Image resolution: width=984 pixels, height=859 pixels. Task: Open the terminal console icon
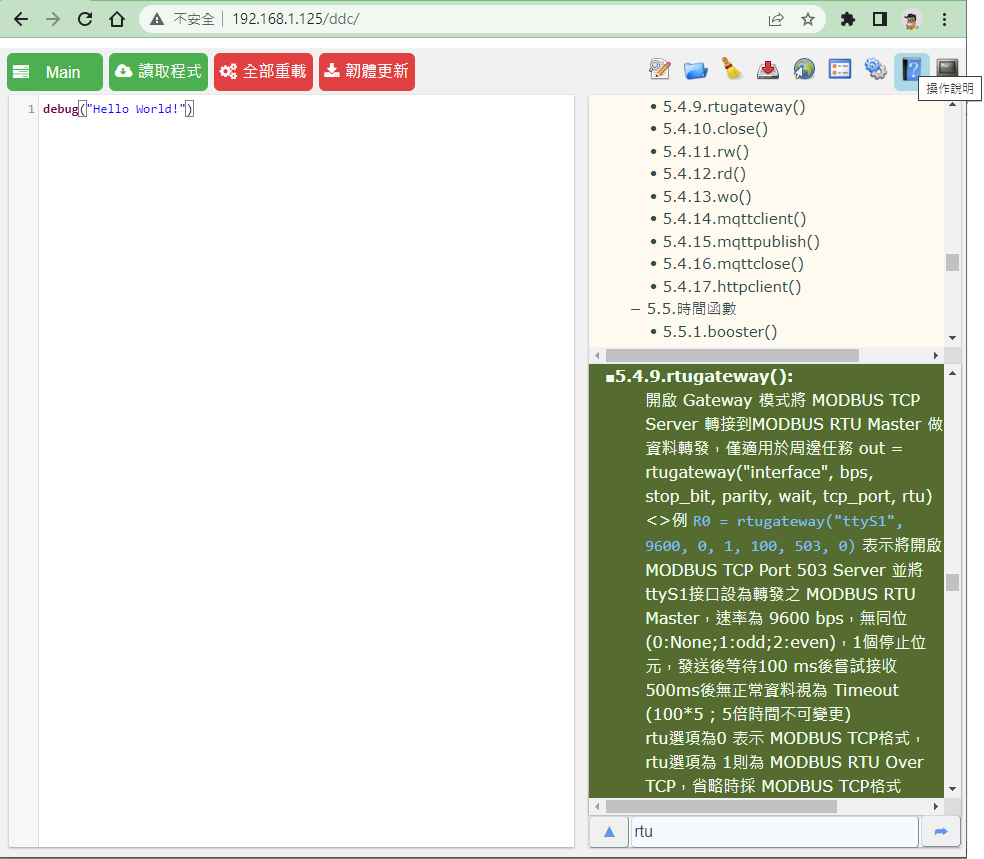point(948,68)
